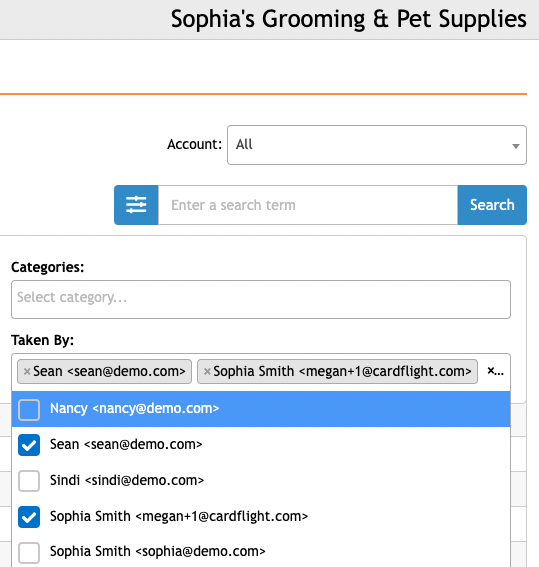Screen dimensions: 539x567
Task: Open the Account All combo box
Action: (x=377, y=145)
